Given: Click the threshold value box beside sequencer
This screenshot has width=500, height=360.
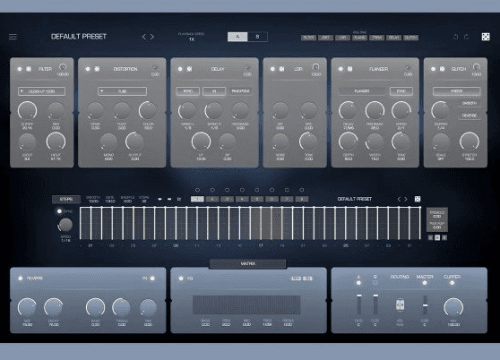Looking at the screenshot, I should (x=437, y=214).
